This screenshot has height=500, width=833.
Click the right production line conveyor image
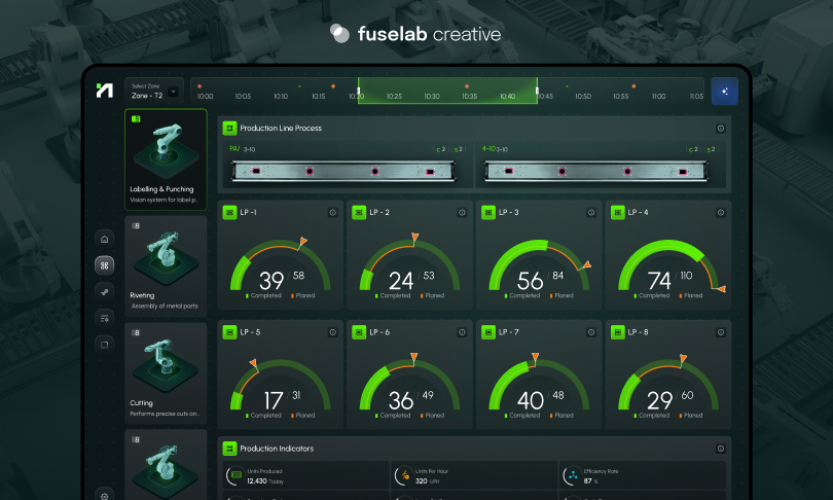pos(596,171)
